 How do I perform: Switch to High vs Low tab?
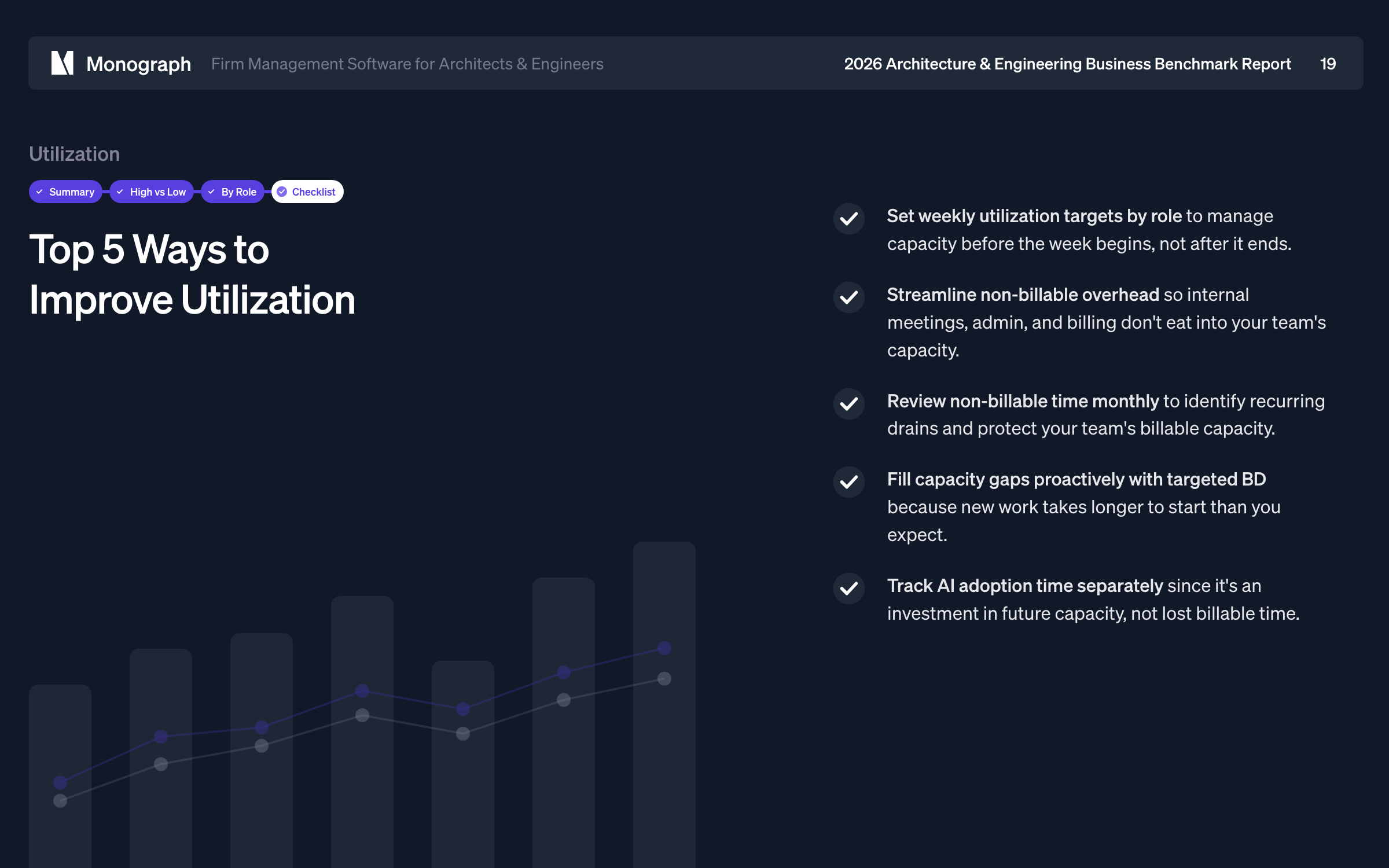pos(152,192)
